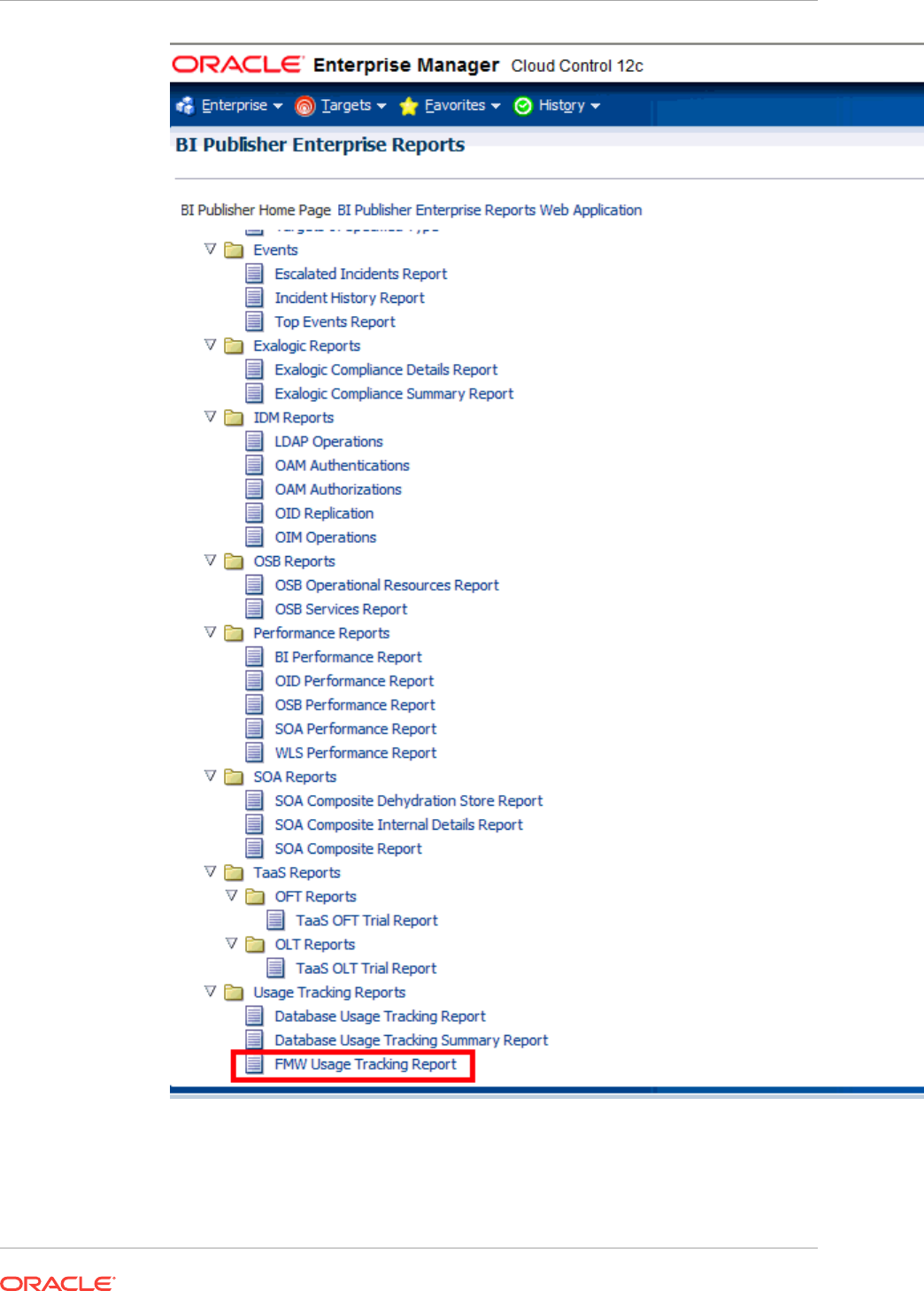The image size is (924, 1291).
Task: Collapse the Exalogic Reports tree node
Action: click(211, 344)
